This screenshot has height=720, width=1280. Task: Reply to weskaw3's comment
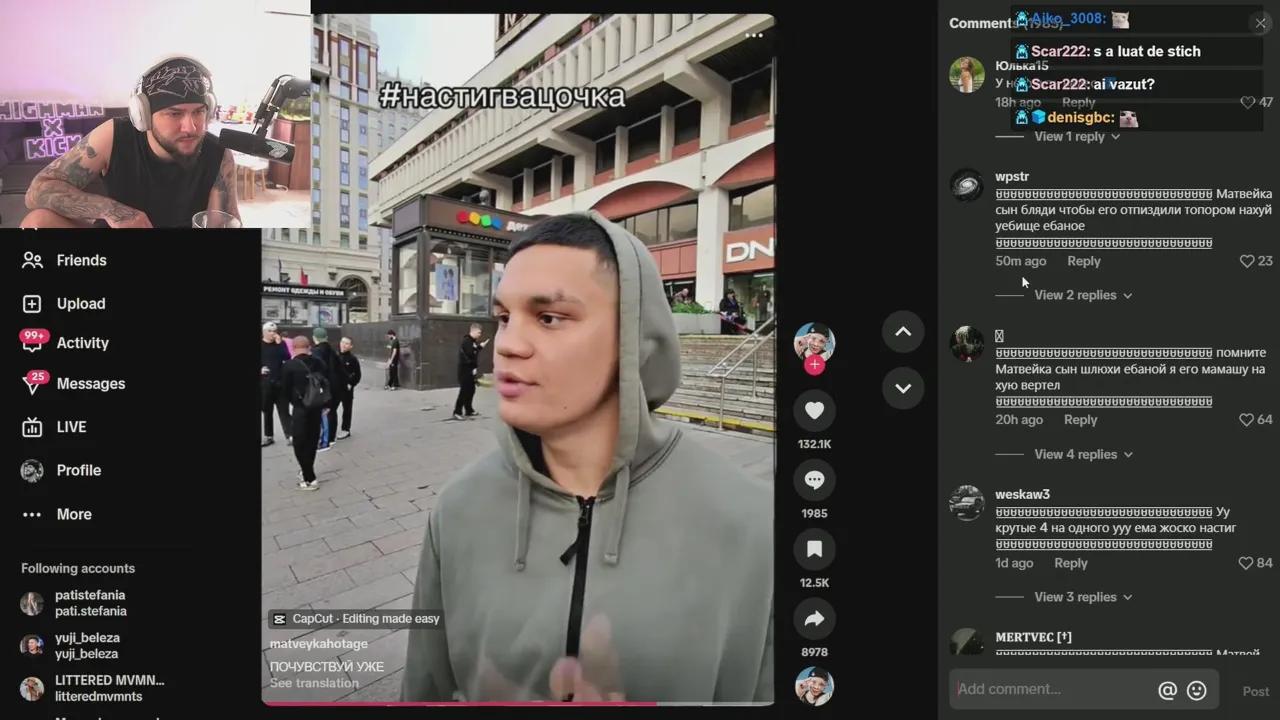click(x=1070, y=563)
